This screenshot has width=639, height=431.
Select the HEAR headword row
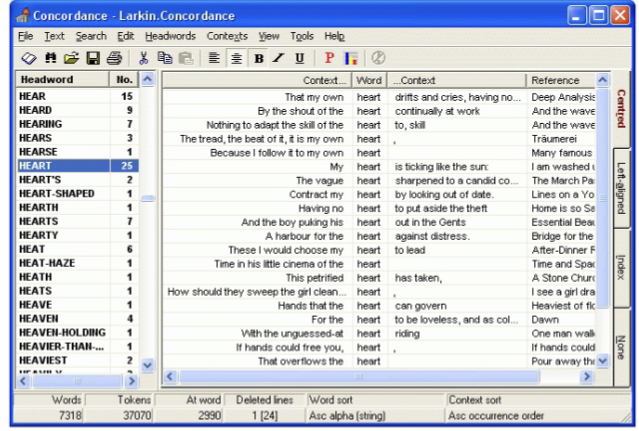pyautogui.click(x=77, y=96)
